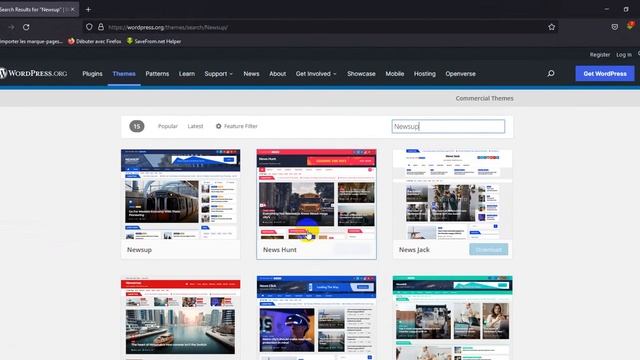The width and height of the screenshot is (640, 360).
Task: Click the theme search field containing Newsup
Action: (x=448, y=127)
